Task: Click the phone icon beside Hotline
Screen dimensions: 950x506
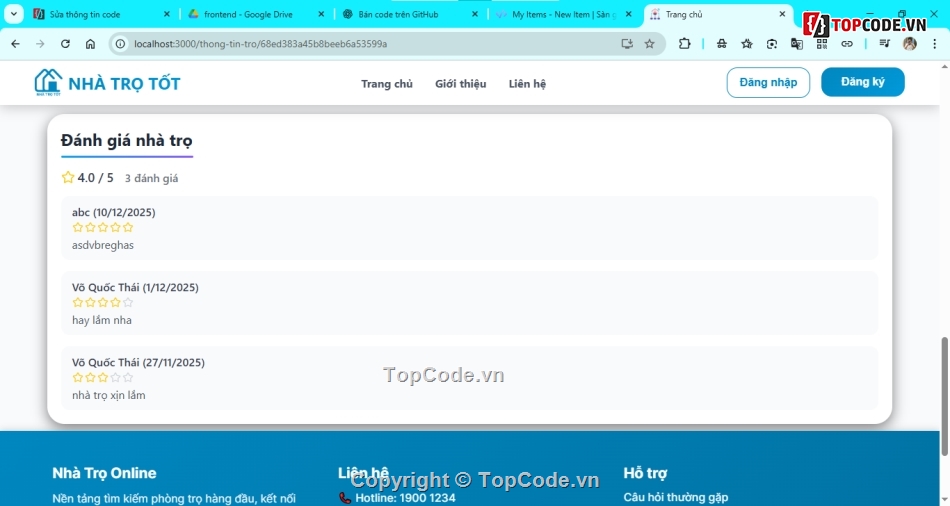Action: click(345, 498)
